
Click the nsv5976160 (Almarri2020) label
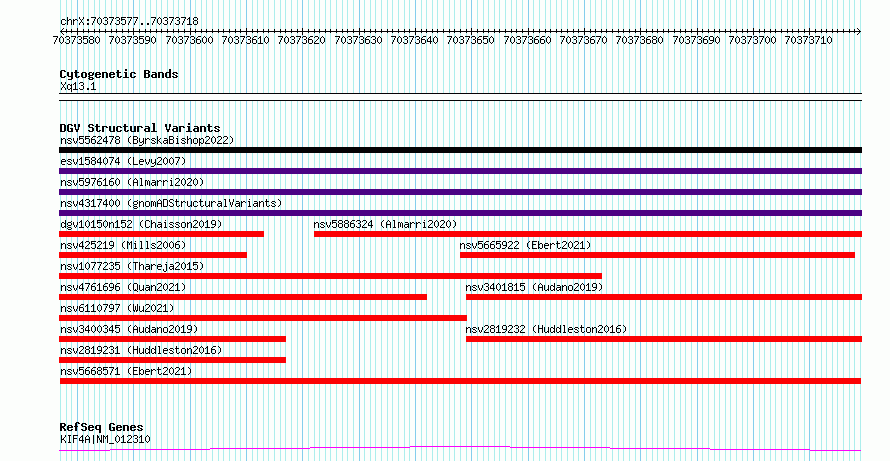[132, 182]
